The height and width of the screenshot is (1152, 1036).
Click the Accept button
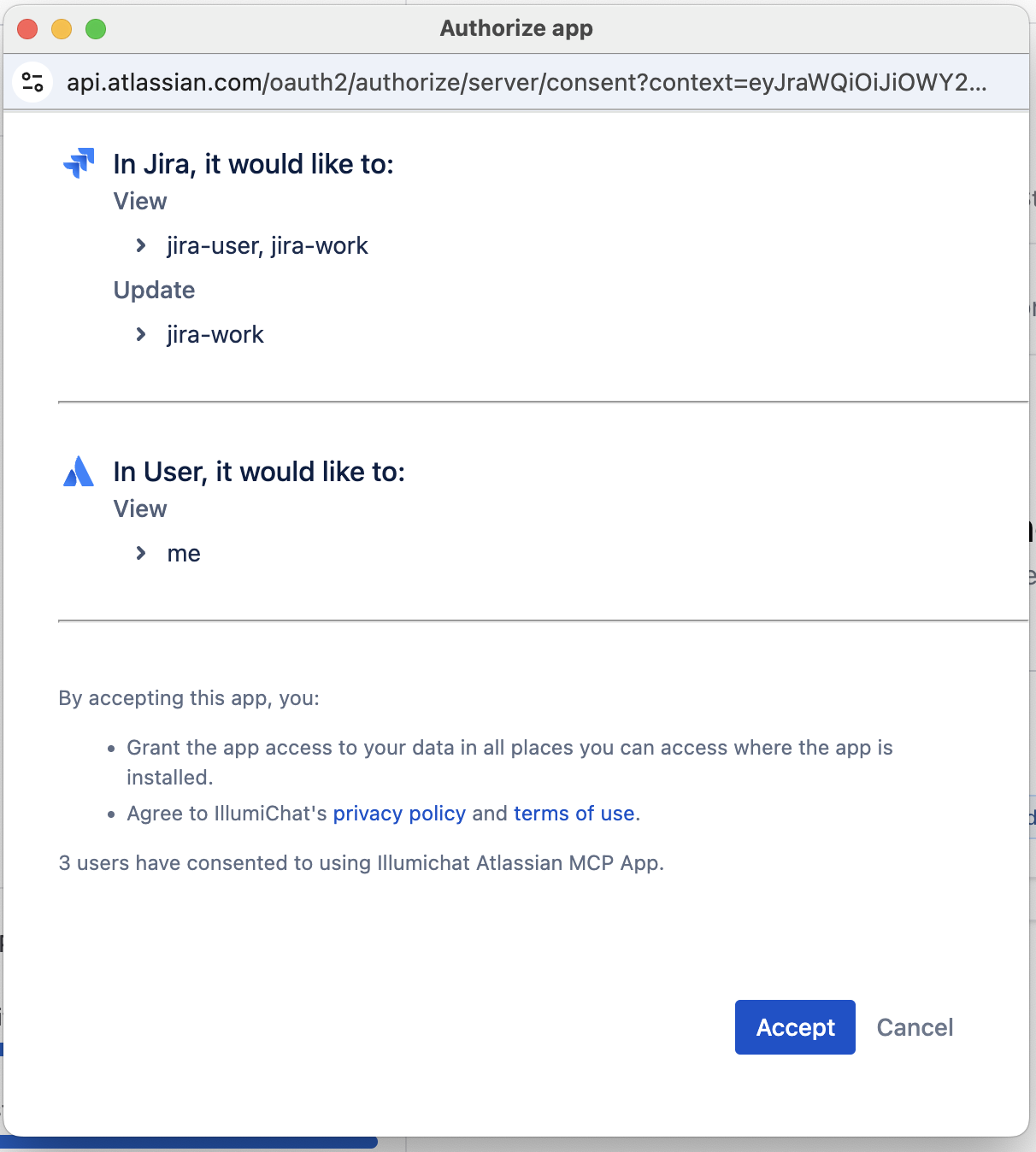coord(794,1027)
